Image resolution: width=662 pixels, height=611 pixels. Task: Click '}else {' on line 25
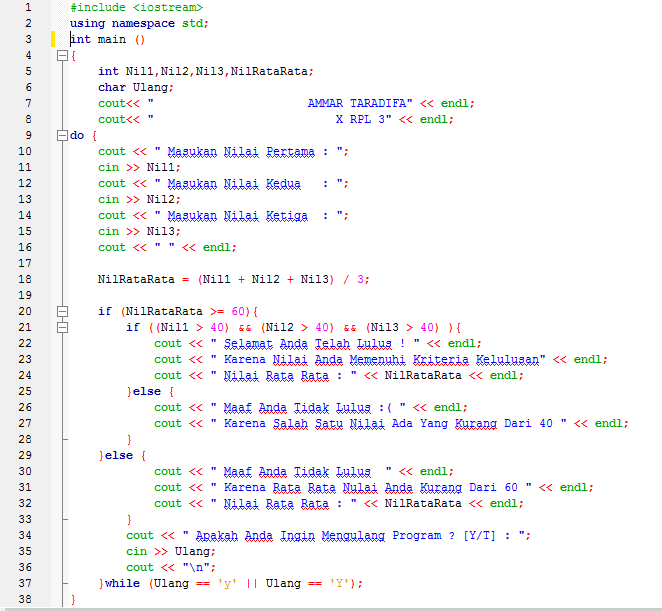pos(150,391)
